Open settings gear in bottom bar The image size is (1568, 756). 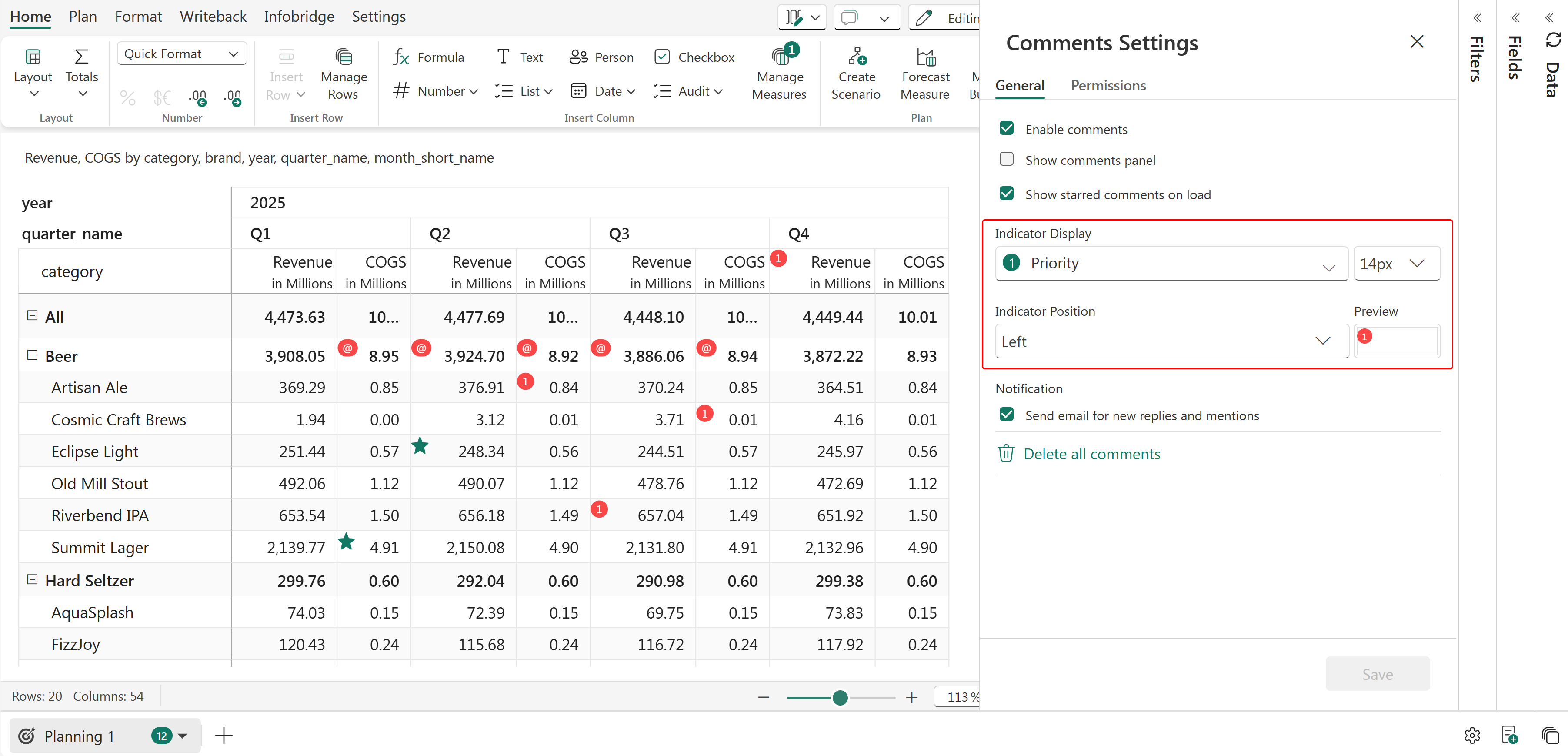click(x=1472, y=735)
